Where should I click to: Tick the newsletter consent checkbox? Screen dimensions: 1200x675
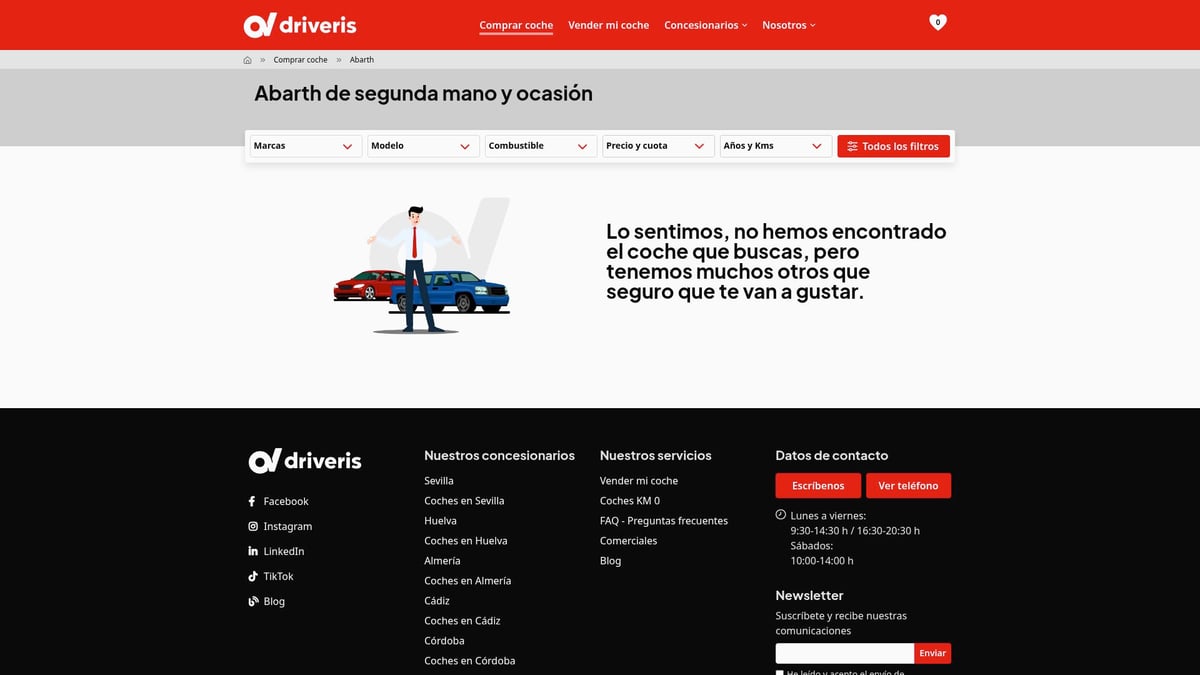[x=780, y=673]
